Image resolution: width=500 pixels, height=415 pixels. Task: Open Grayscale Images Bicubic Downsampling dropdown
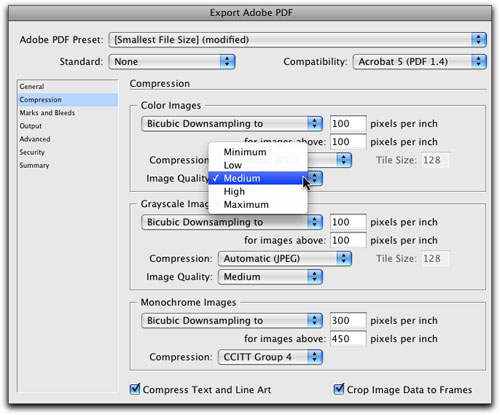232,222
